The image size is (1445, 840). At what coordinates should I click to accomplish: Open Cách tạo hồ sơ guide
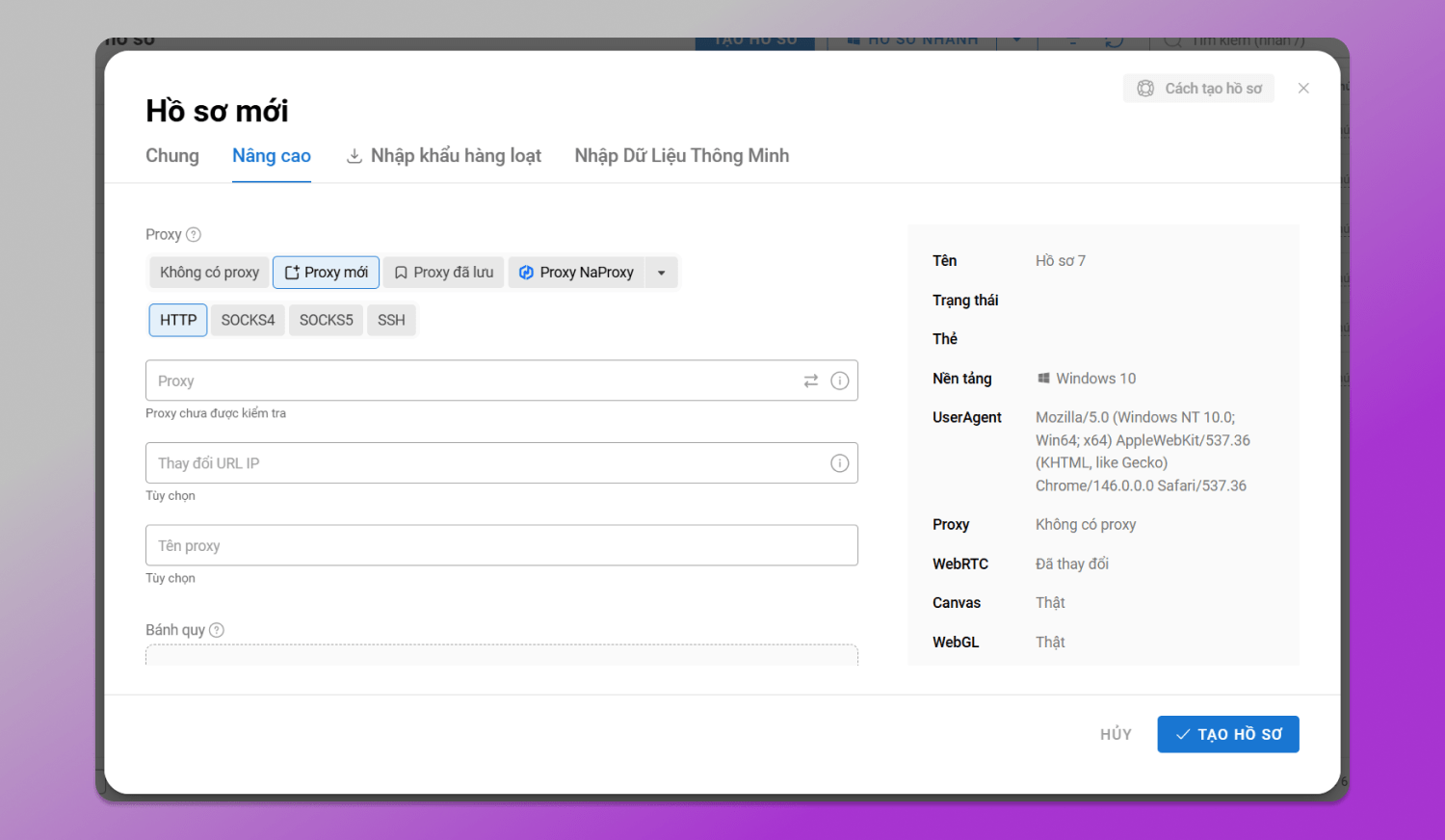coord(1198,88)
